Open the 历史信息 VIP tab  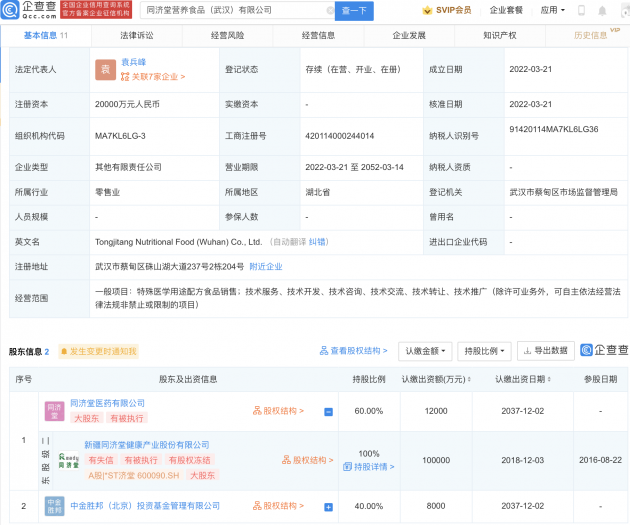click(593, 34)
